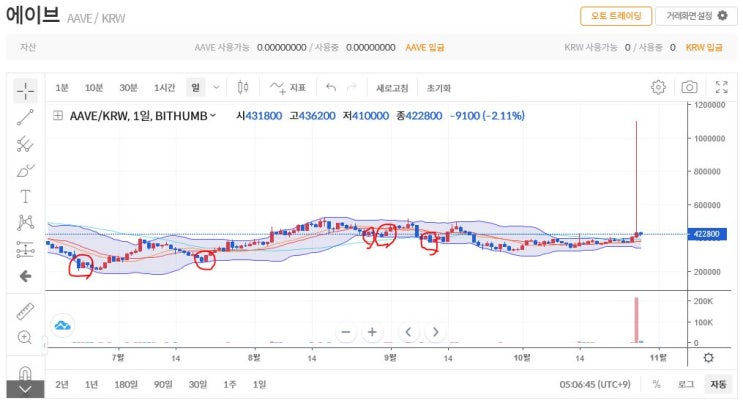Image resolution: width=743 pixels, height=406 pixels.
Task: Click the back arrow tool icon
Action: coord(25,276)
